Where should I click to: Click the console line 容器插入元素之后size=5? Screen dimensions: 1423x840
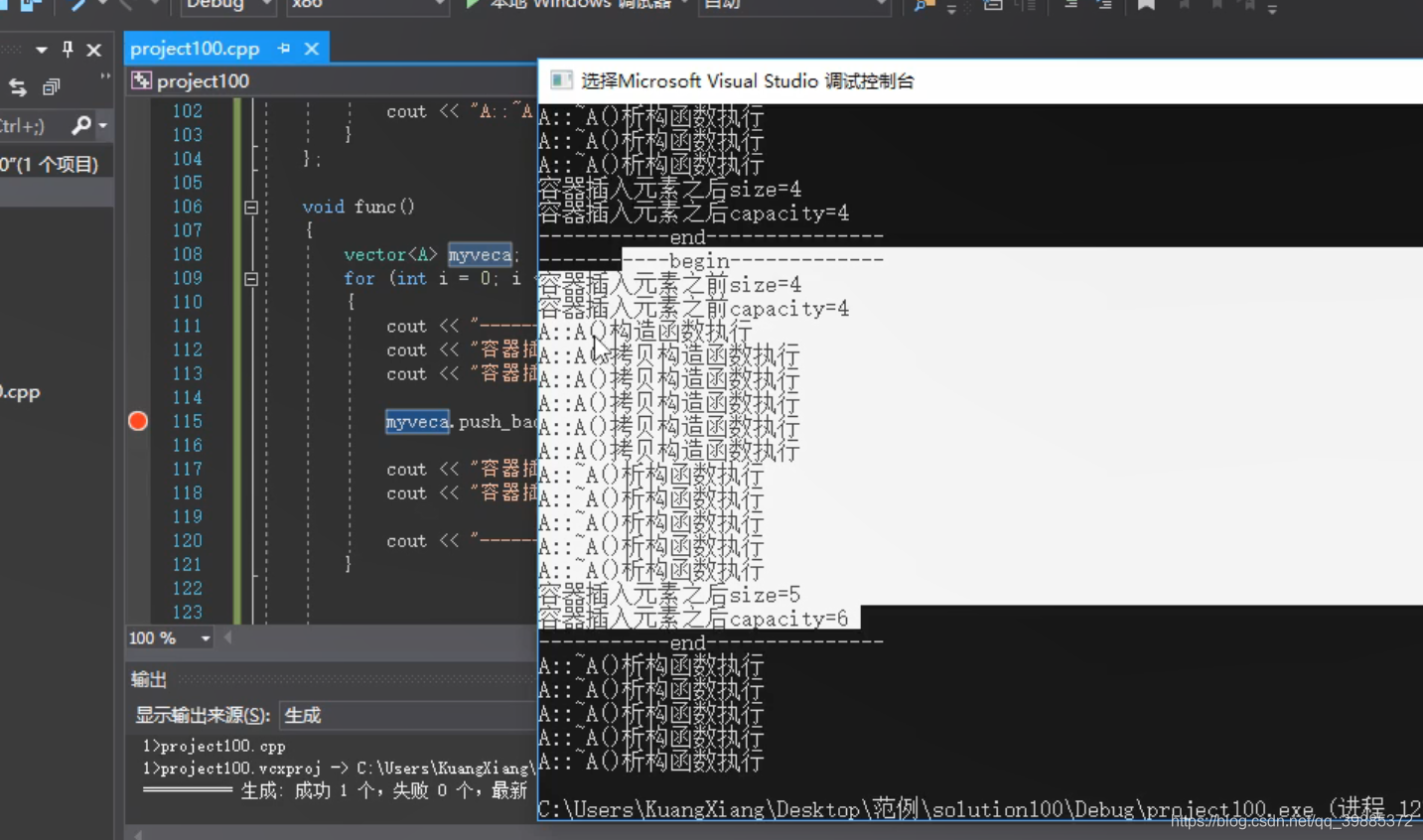[669, 595]
